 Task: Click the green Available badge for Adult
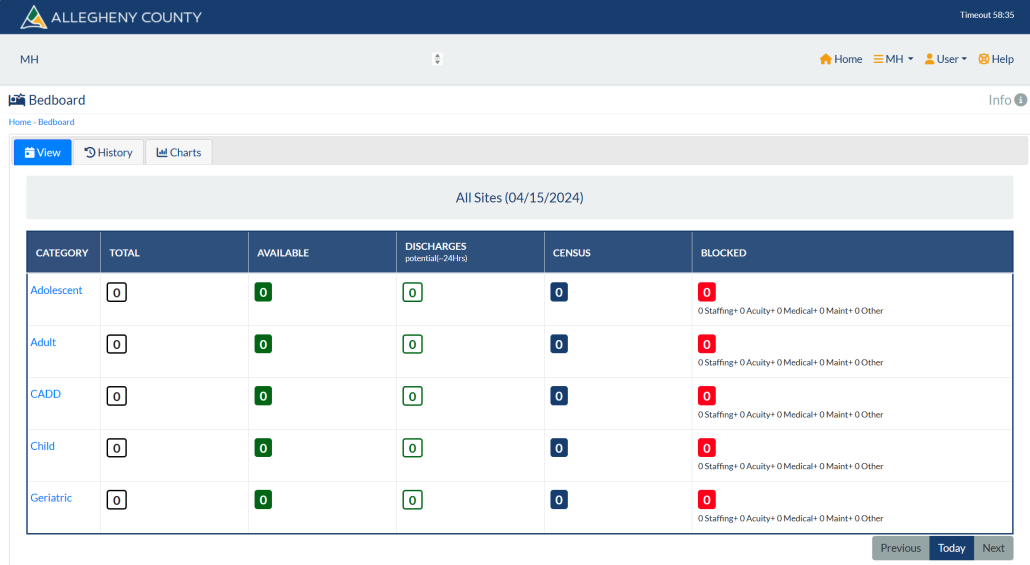(x=263, y=344)
